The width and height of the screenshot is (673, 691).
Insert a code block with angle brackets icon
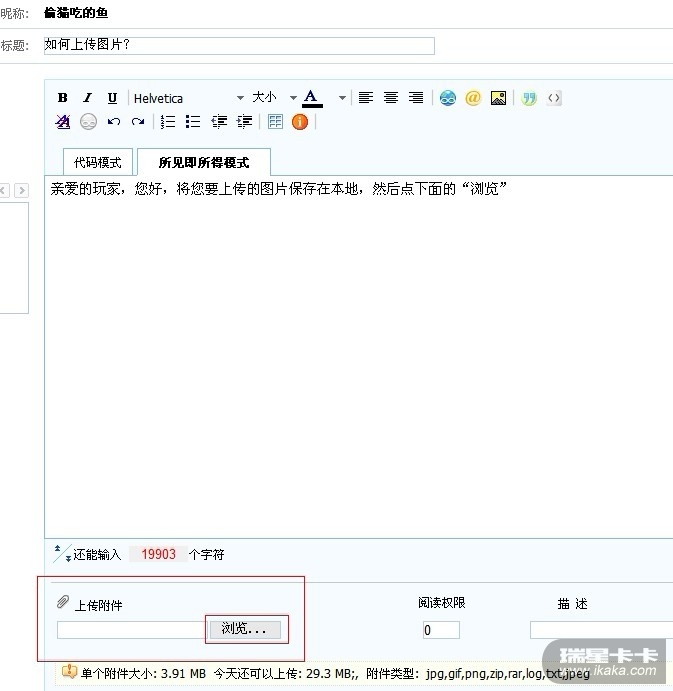click(554, 98)
